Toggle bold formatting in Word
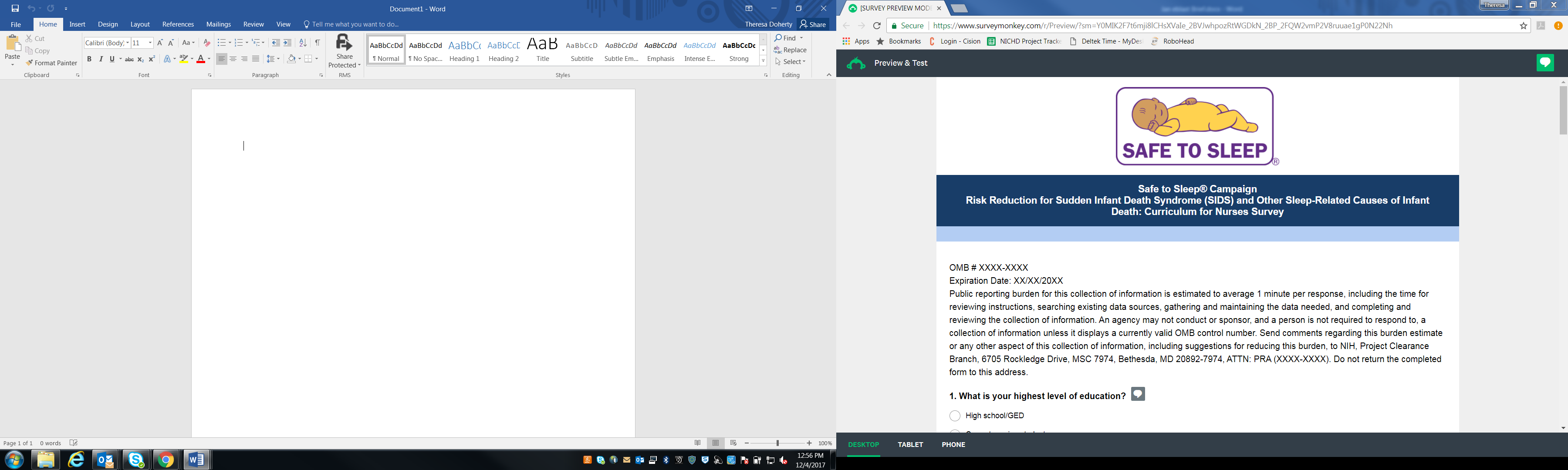Image resolution: width=1568 pixels, height=470 pixels. pyautogui.click(x=89, y=59)
